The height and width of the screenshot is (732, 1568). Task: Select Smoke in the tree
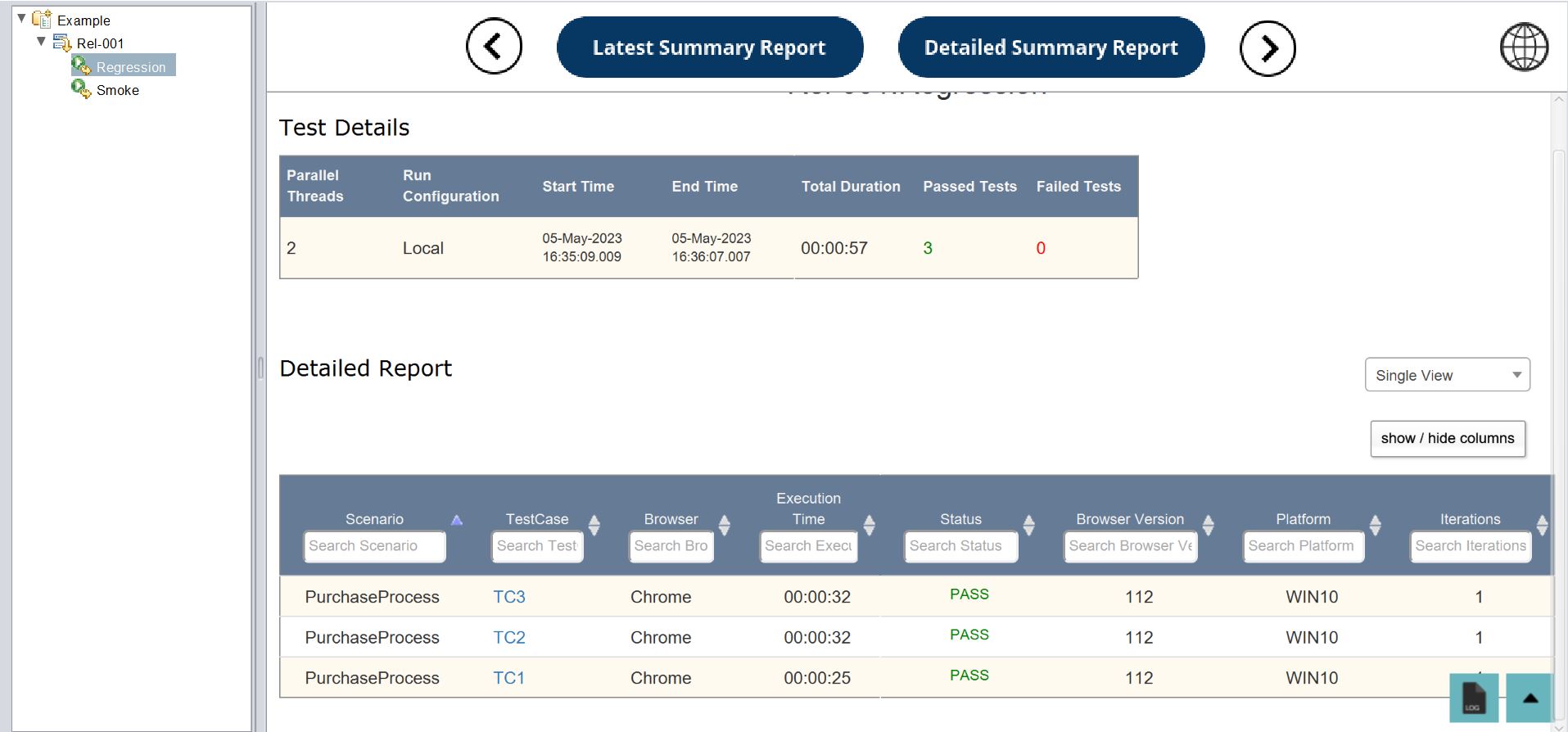(118, 90)
